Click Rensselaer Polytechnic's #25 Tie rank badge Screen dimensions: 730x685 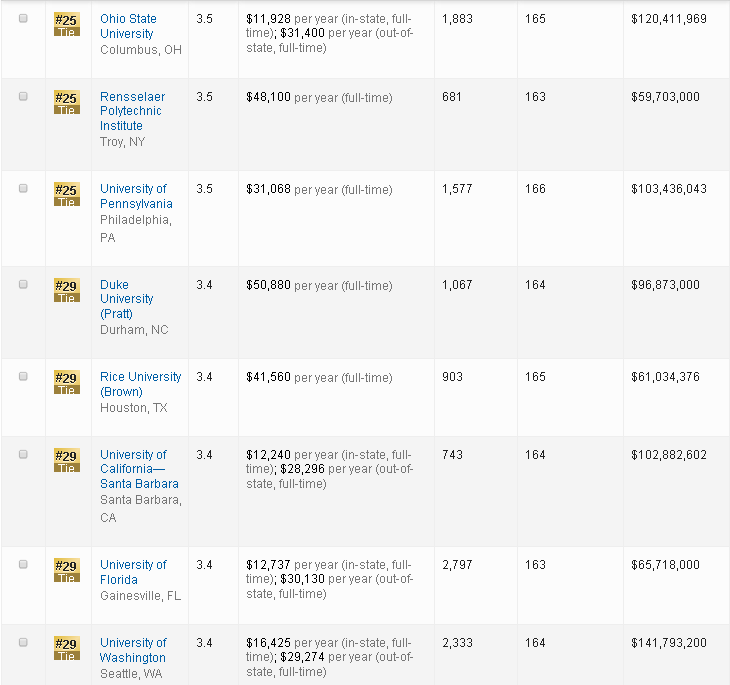pos(66,103)
